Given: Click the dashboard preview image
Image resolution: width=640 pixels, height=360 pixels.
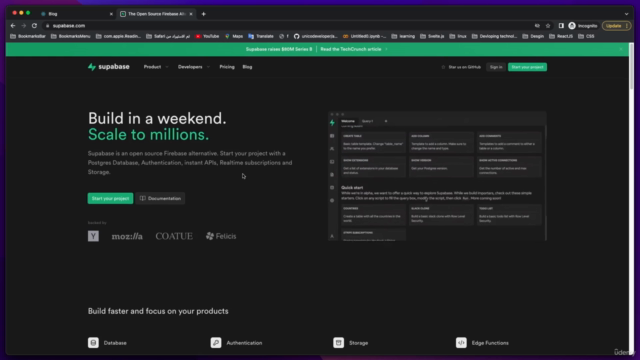Looking at the screenshot, I should pos(437,176).
